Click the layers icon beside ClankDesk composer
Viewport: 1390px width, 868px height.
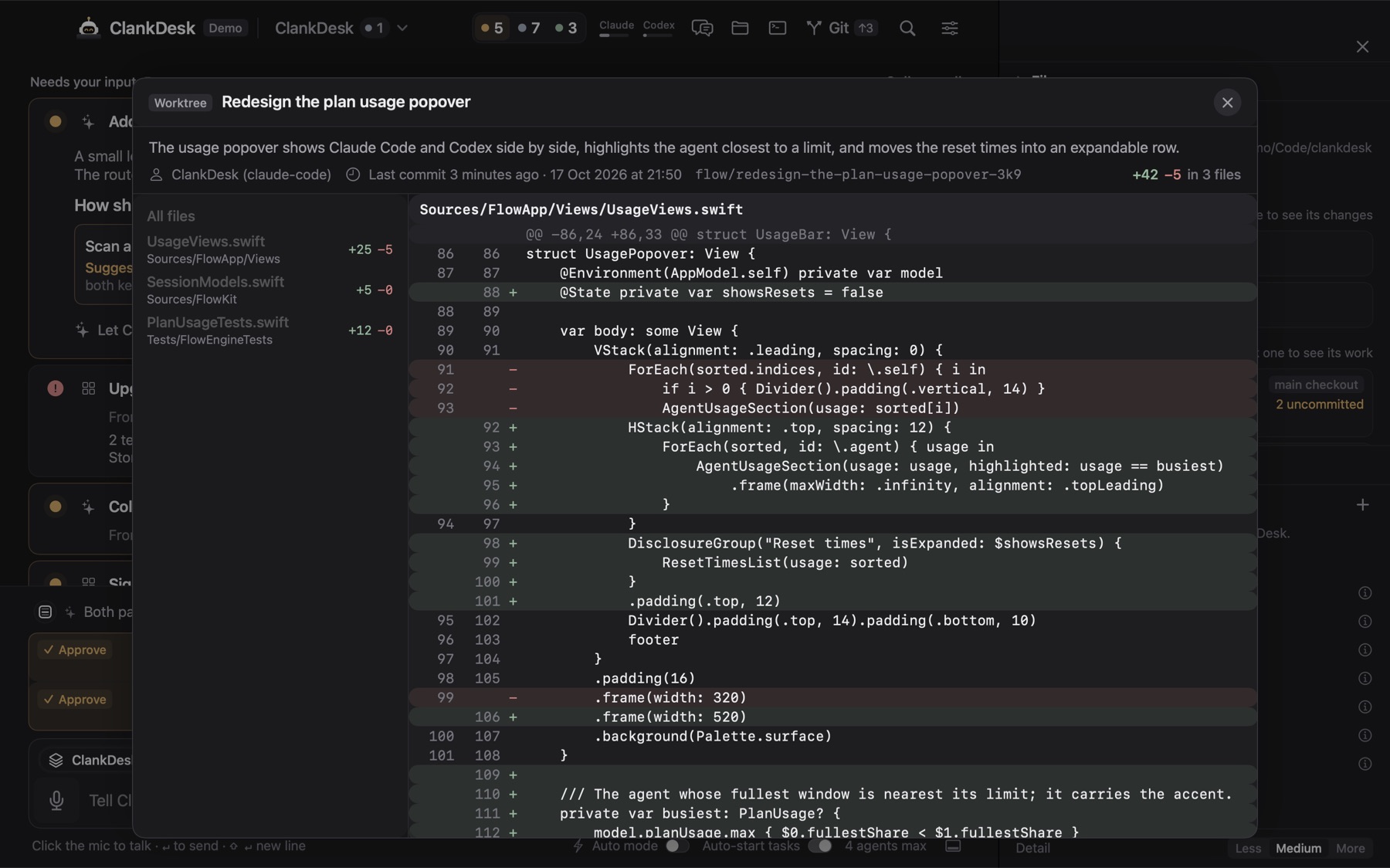(56, 760)
